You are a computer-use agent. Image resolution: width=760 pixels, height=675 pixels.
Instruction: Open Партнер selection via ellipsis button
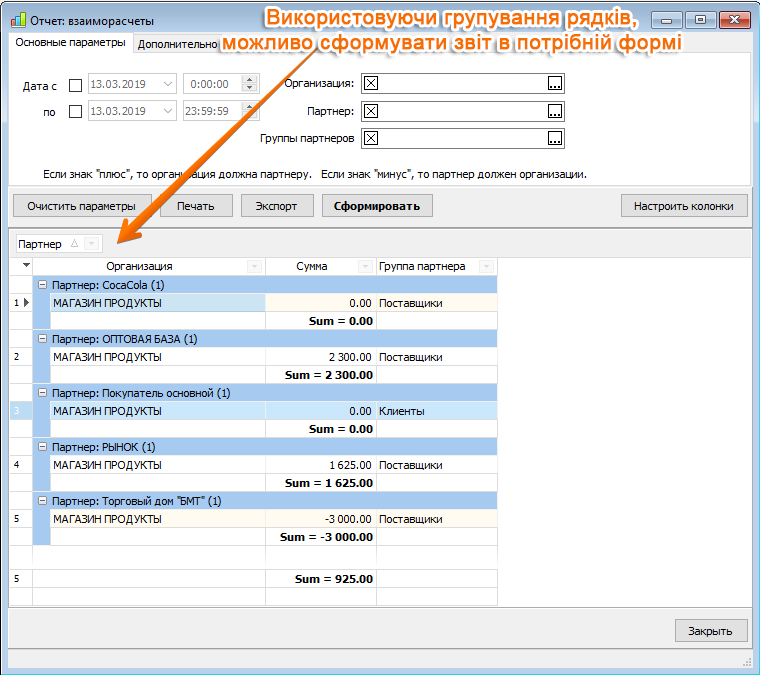tap(554, 111)
